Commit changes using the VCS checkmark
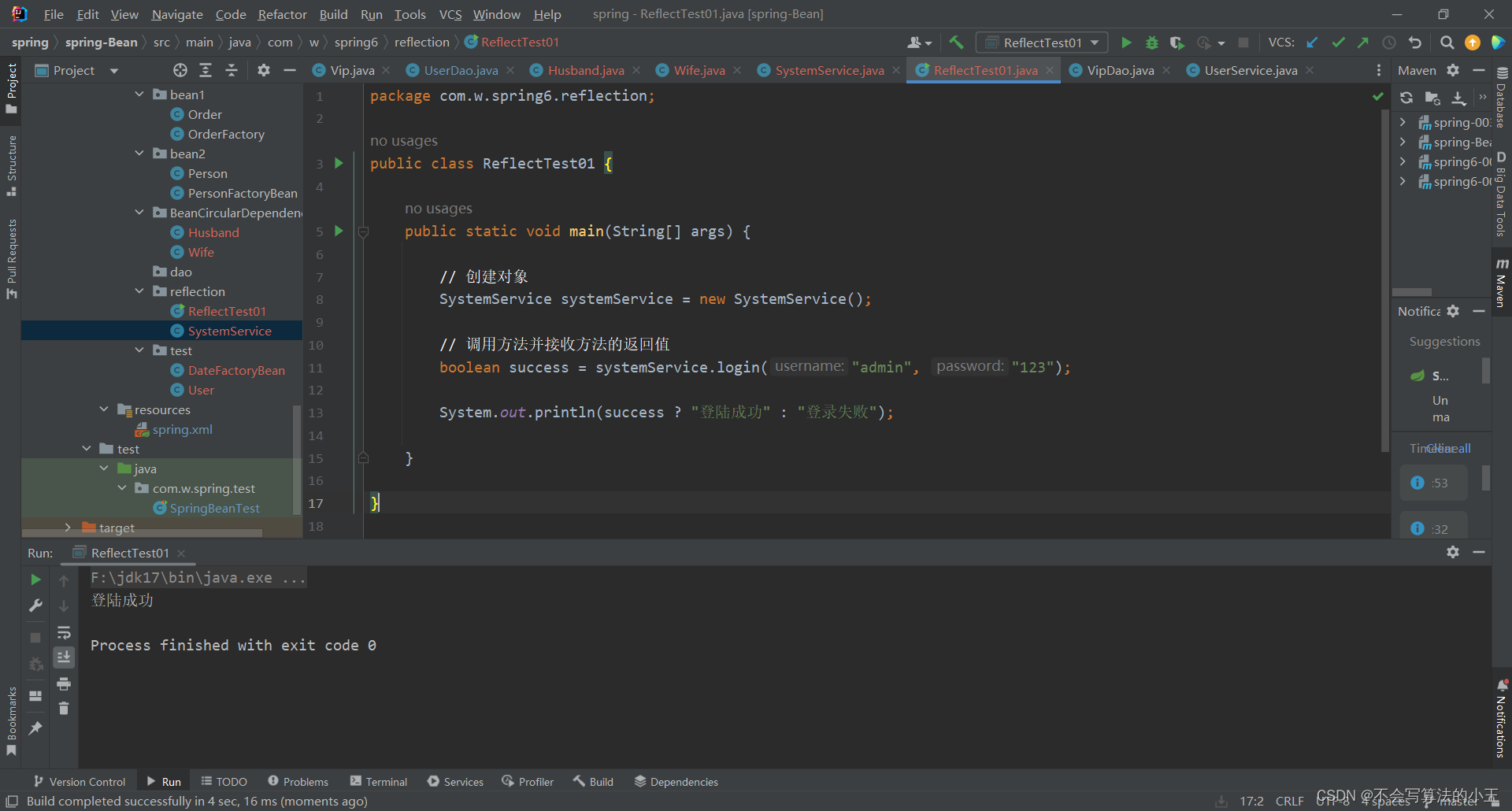This screenshot has width=1512, height=811. 1338,43
